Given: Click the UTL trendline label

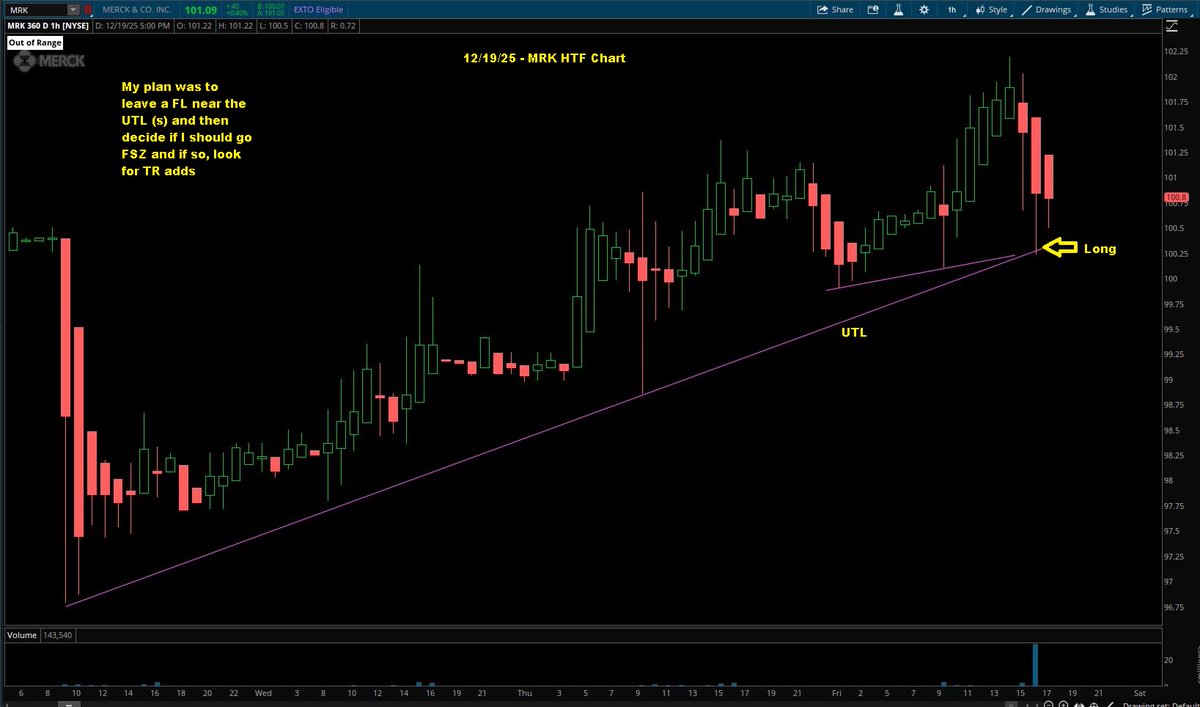Looking at the screenshot, I should [x=852, y=331].
